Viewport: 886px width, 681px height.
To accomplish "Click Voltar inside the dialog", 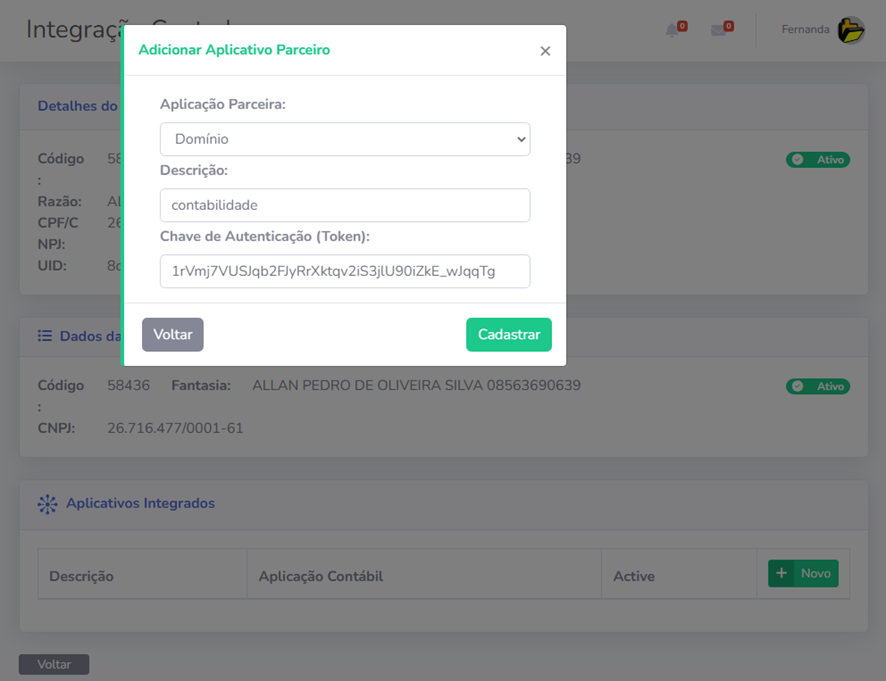I will [172, 334].
